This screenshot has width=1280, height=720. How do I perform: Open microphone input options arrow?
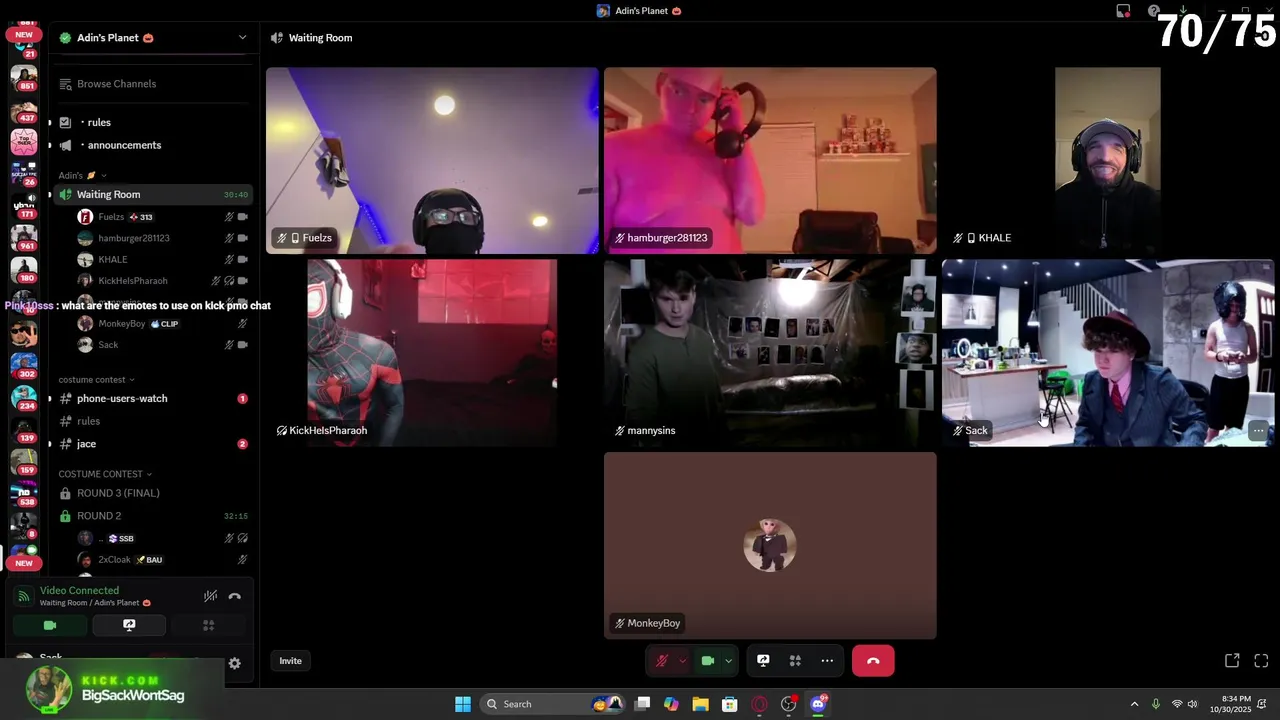(x=682, y=661)
